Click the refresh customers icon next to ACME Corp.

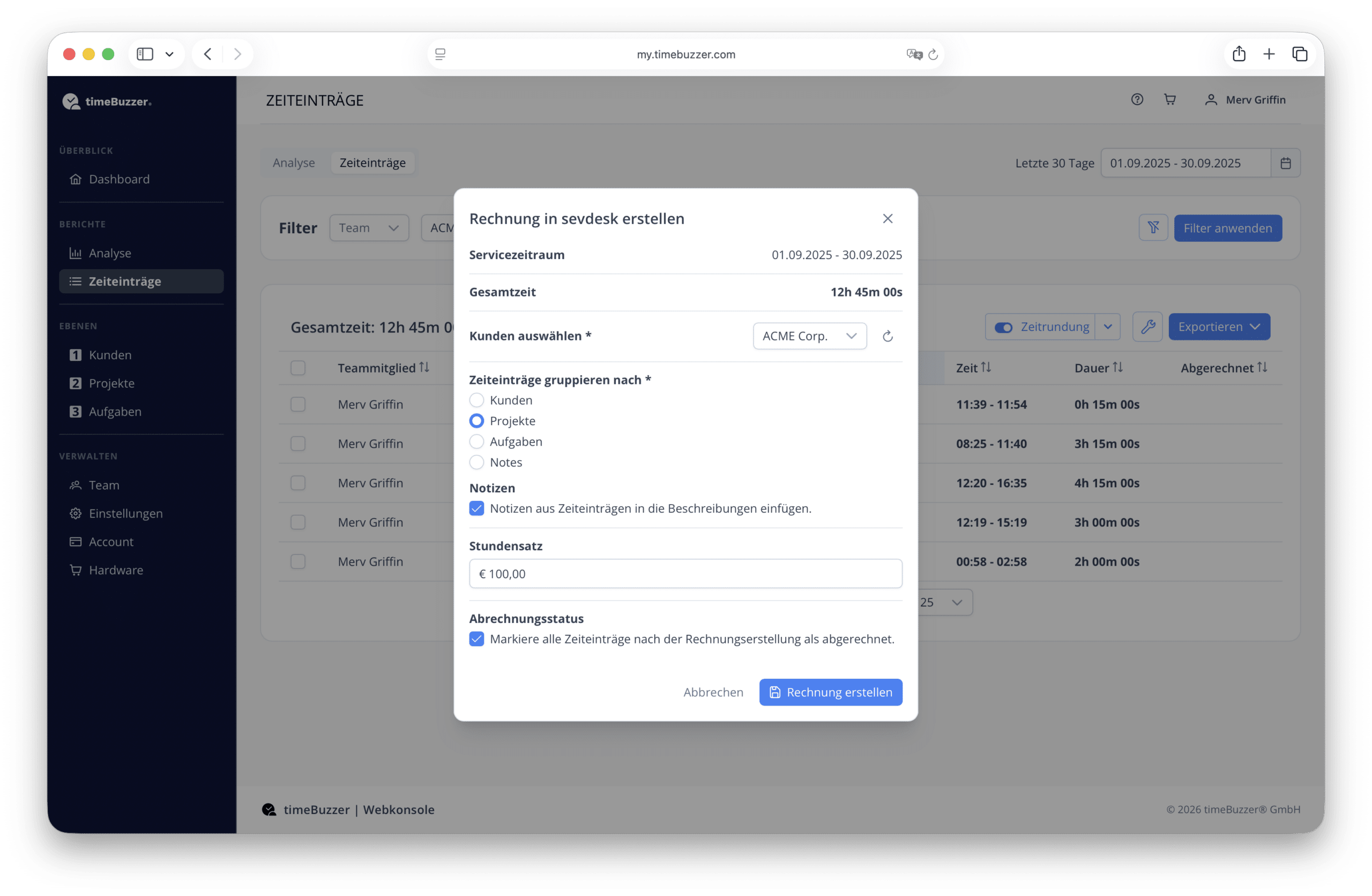(x=887, y=336)
